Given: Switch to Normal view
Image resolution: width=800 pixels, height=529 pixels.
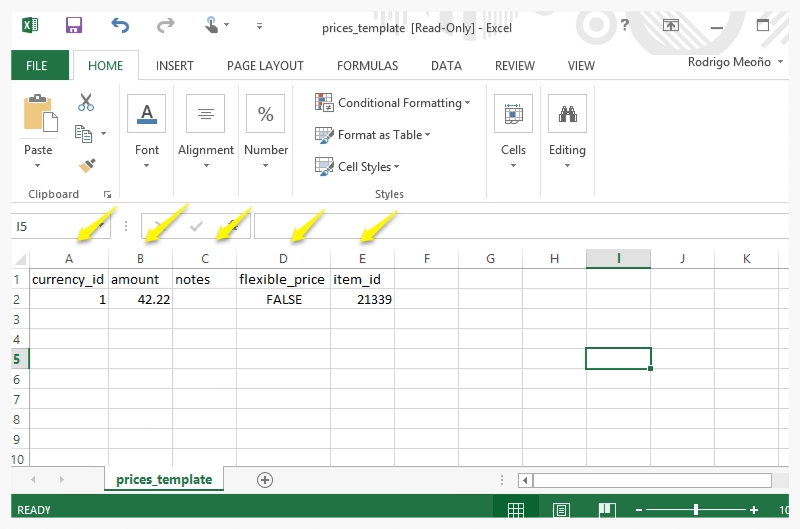Looking at the screenshot, I should click(515, 509).
